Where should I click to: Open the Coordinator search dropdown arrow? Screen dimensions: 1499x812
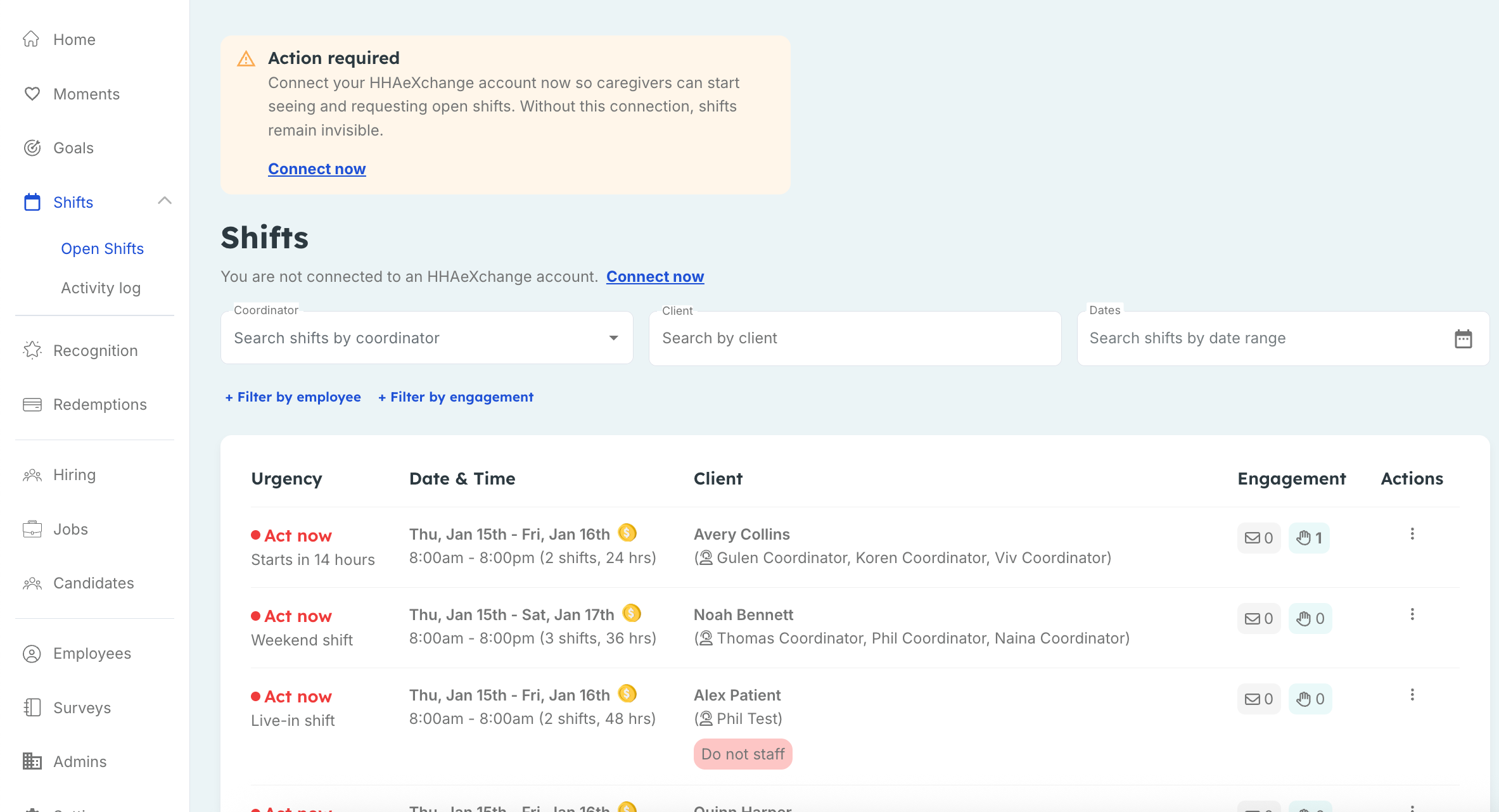(613, 338)
